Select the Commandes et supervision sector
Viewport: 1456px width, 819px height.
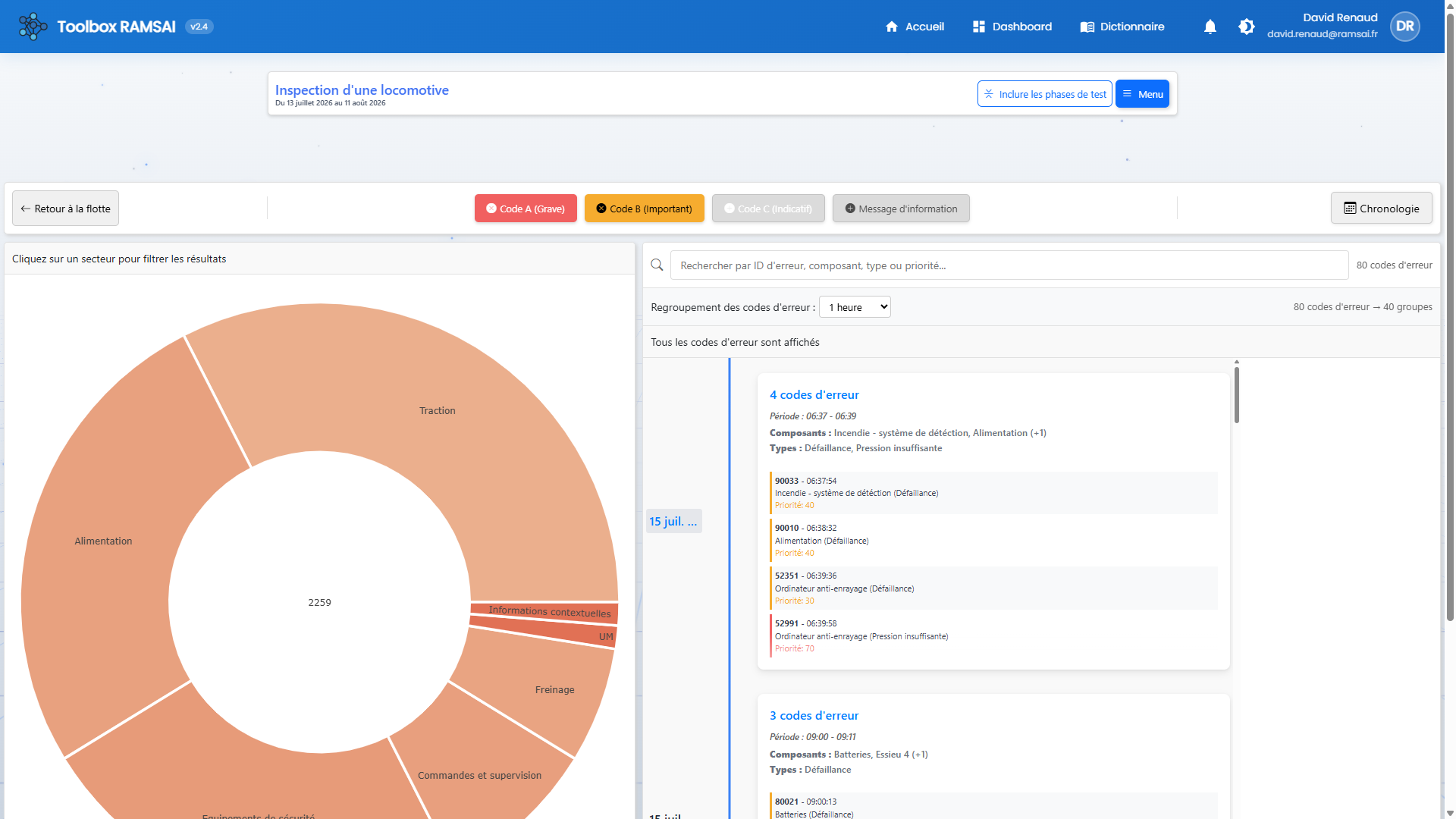(479, 776)
